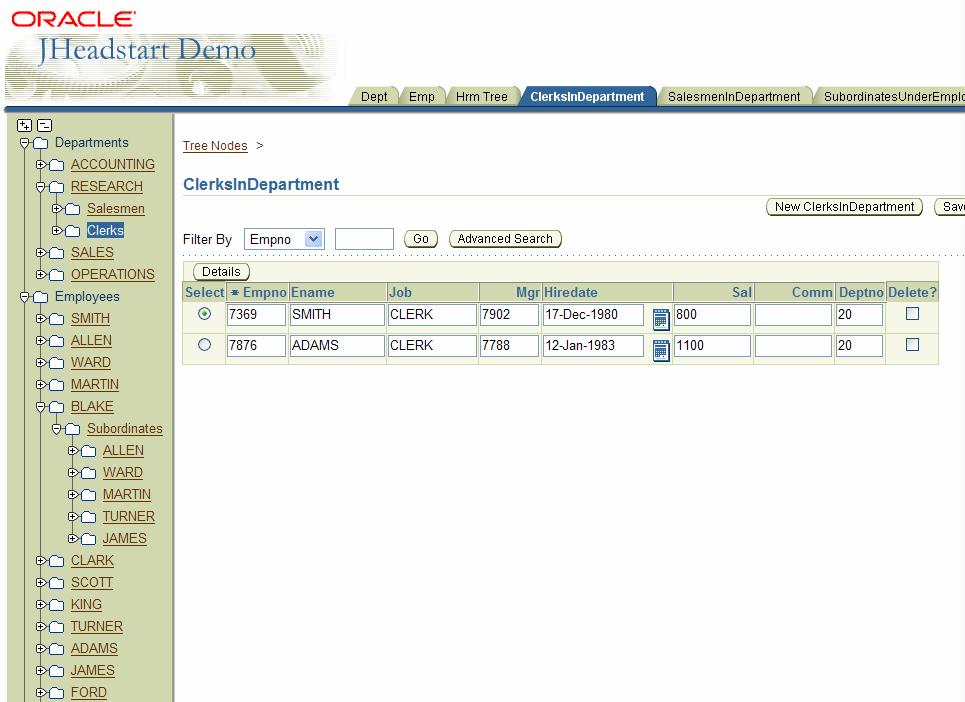
Task: Open the calendar picker for ADAMS's hiredate
Action: tap(660, 350)
